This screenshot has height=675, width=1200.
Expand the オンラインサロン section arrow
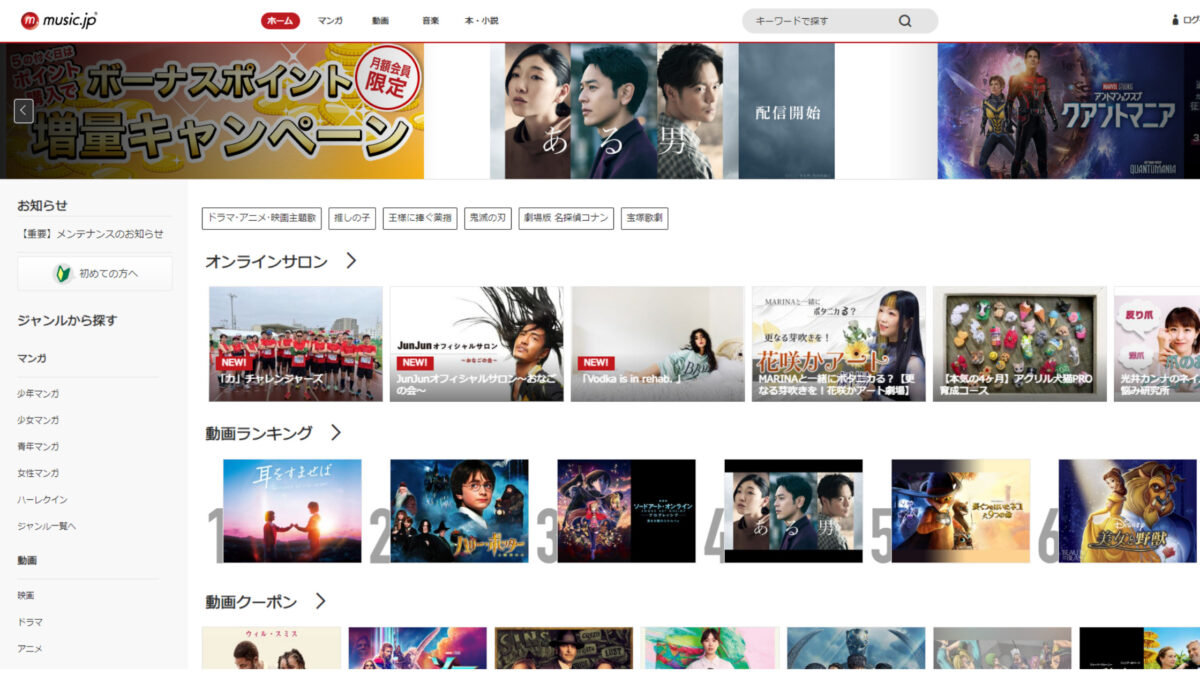point(351,261)
